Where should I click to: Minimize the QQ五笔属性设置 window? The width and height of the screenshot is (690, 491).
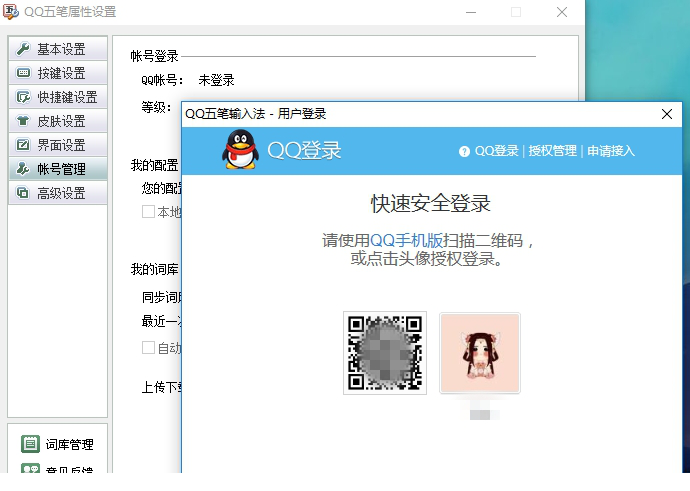pyautogui.click(x=471, y=12)
